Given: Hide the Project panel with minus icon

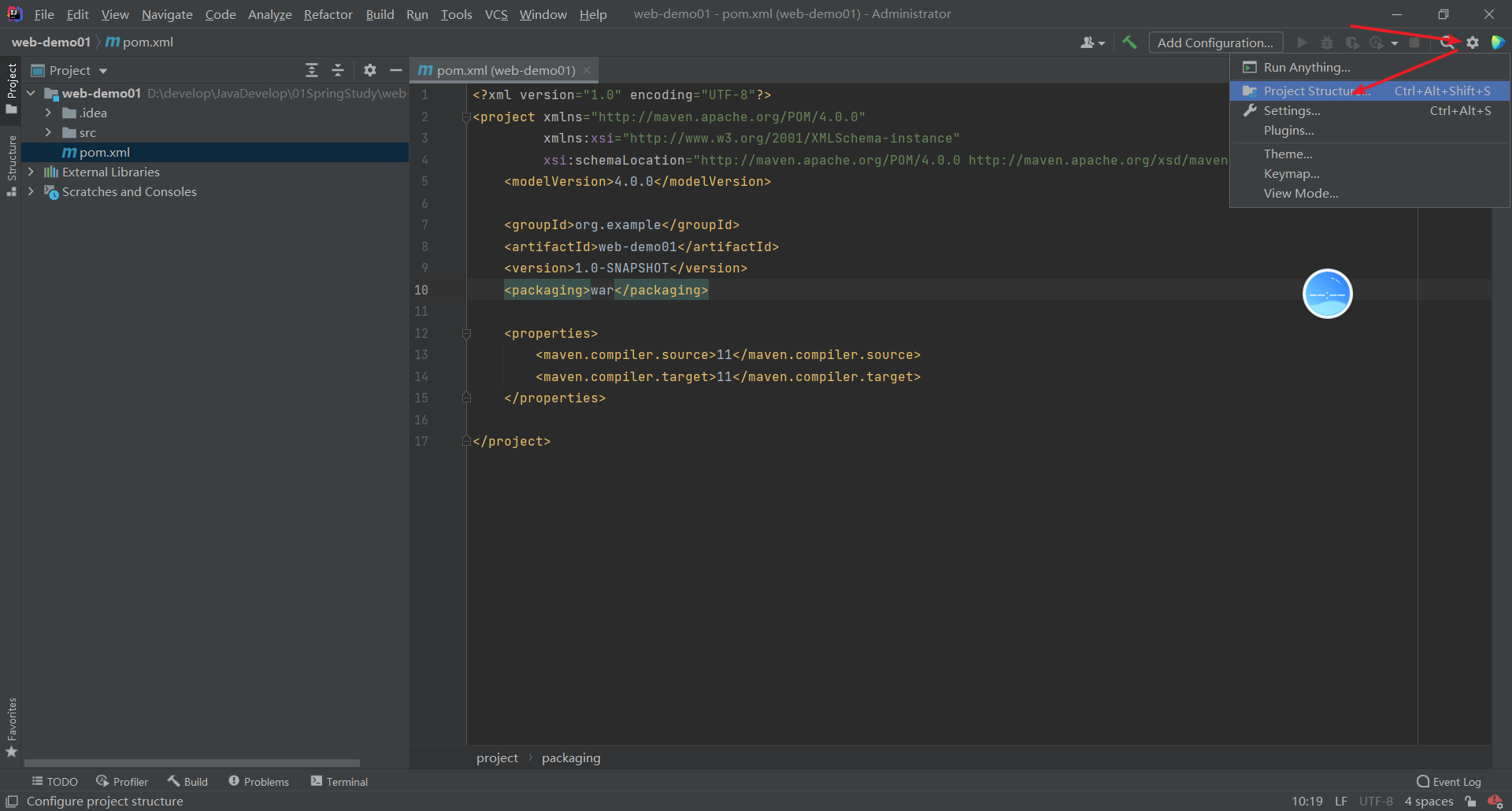Looking at the screenshot, I should [x=395, y=70].
